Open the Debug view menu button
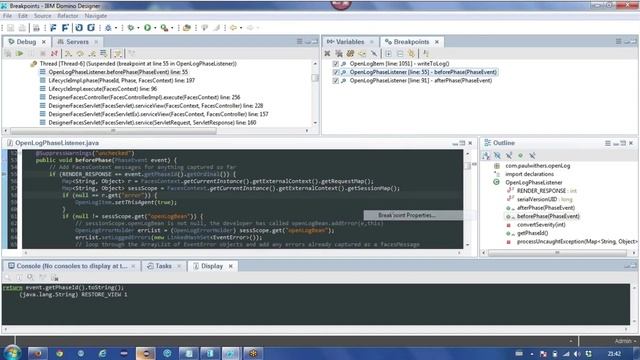640x360 pixels. (x=300, y=42)
